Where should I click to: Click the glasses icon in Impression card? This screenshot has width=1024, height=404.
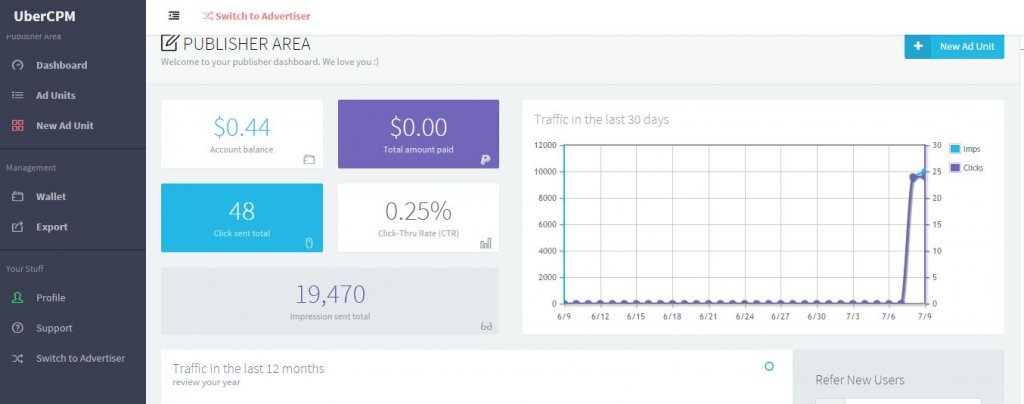point(486,326)
